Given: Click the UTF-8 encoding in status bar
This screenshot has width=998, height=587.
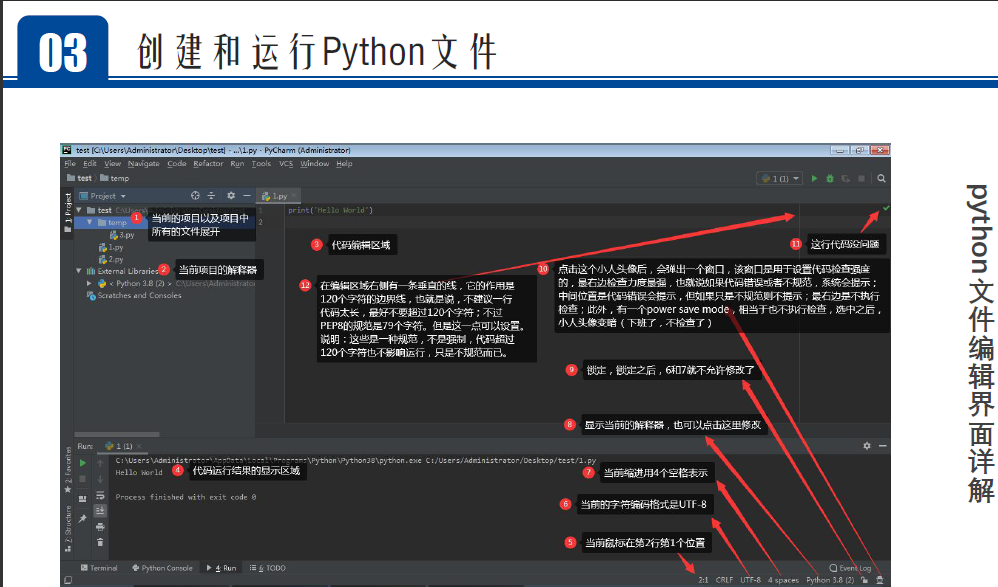Looking at the screenshot, I should 750,580.
